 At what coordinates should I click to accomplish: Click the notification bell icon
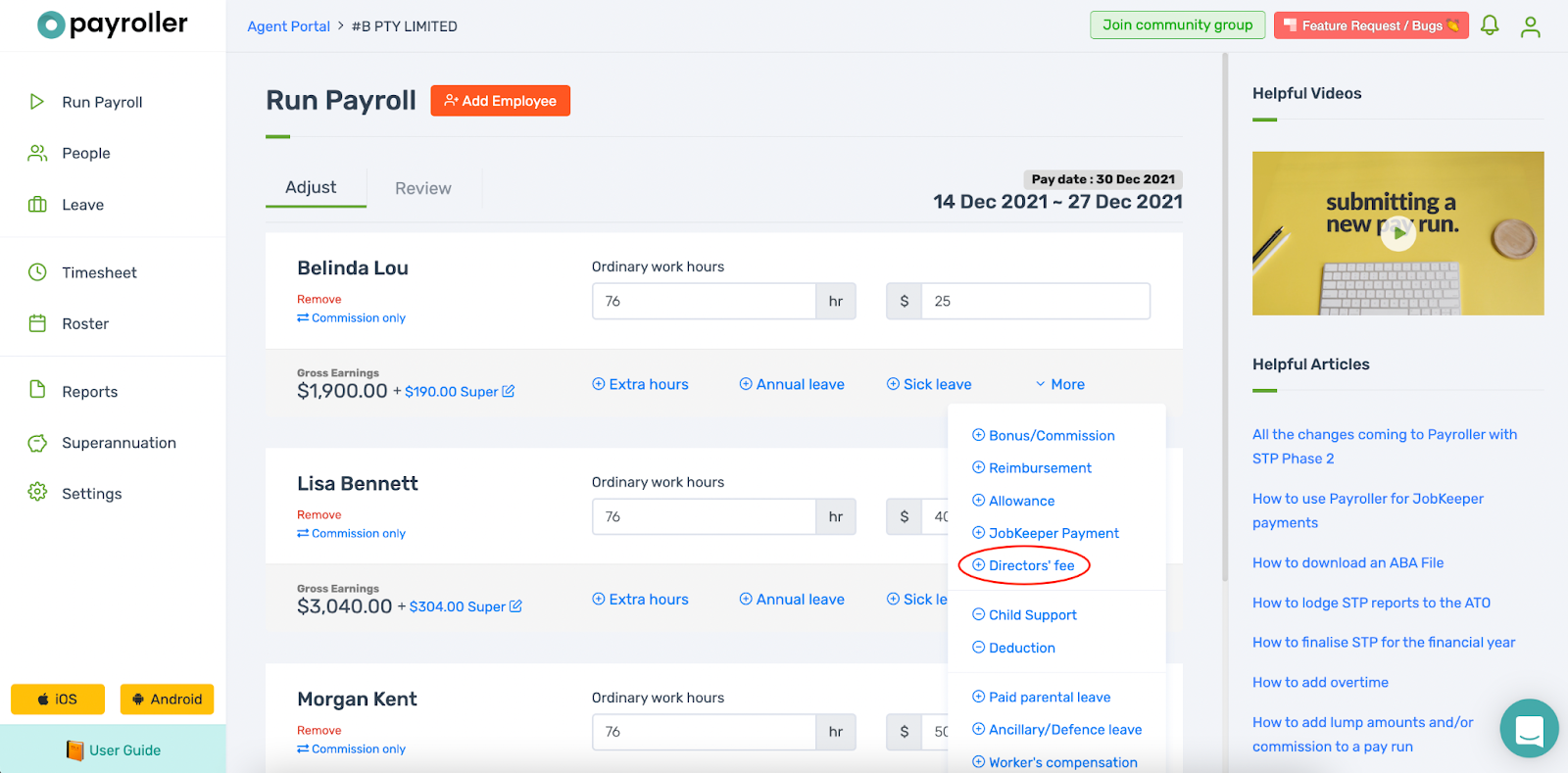click(1490, 25)
